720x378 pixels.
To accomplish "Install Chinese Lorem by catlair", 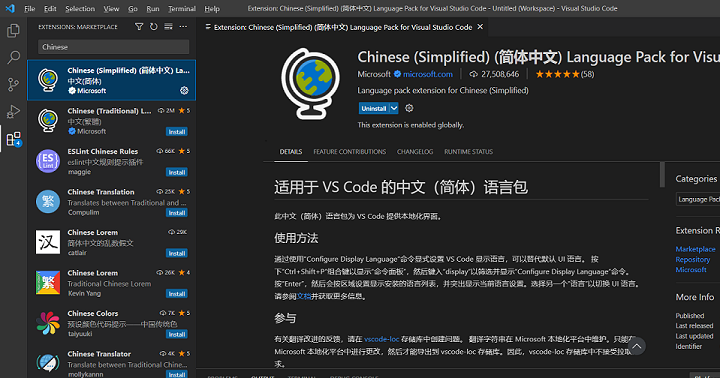I will 177,253.
